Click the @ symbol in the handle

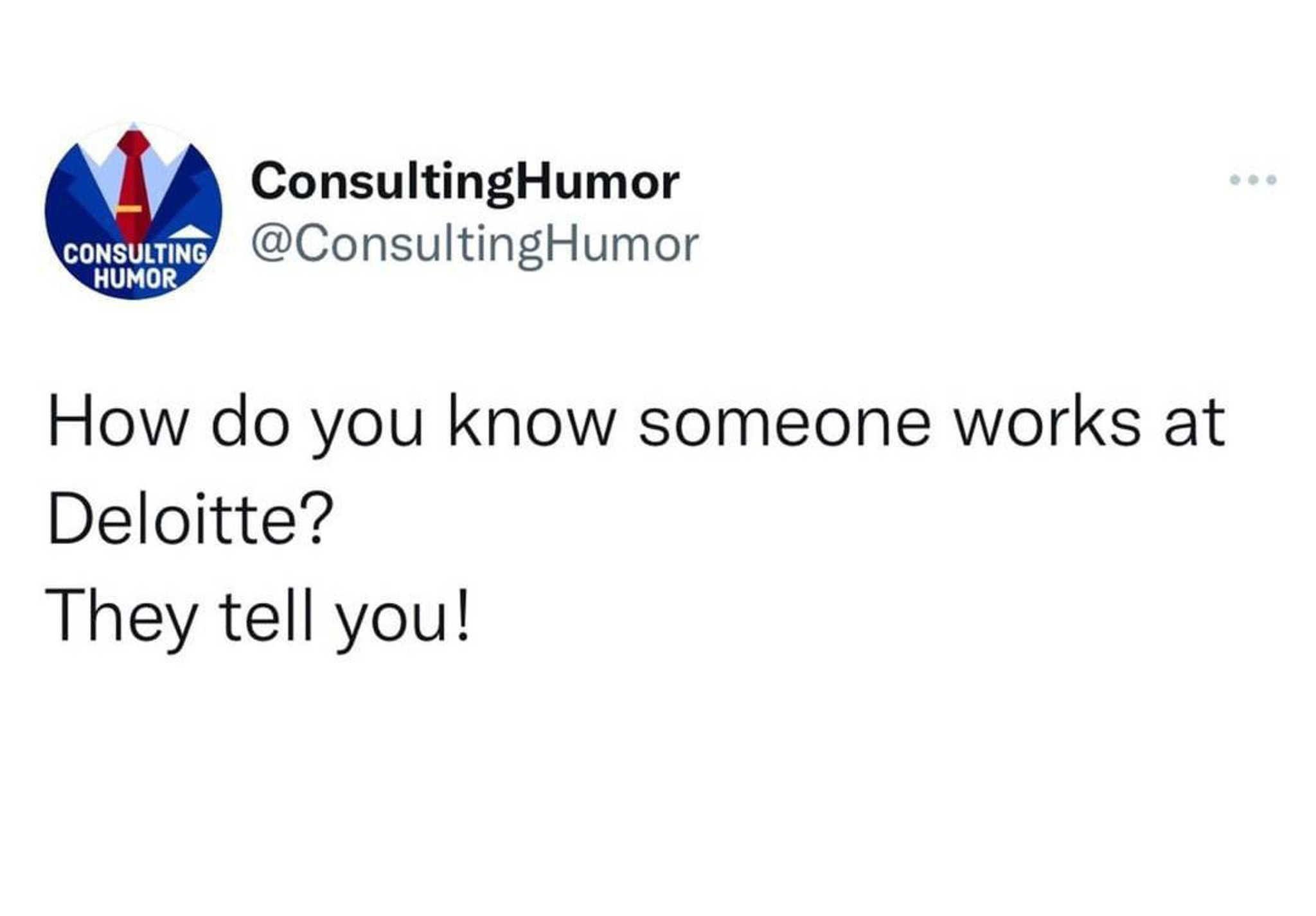(x=271, y=244)
